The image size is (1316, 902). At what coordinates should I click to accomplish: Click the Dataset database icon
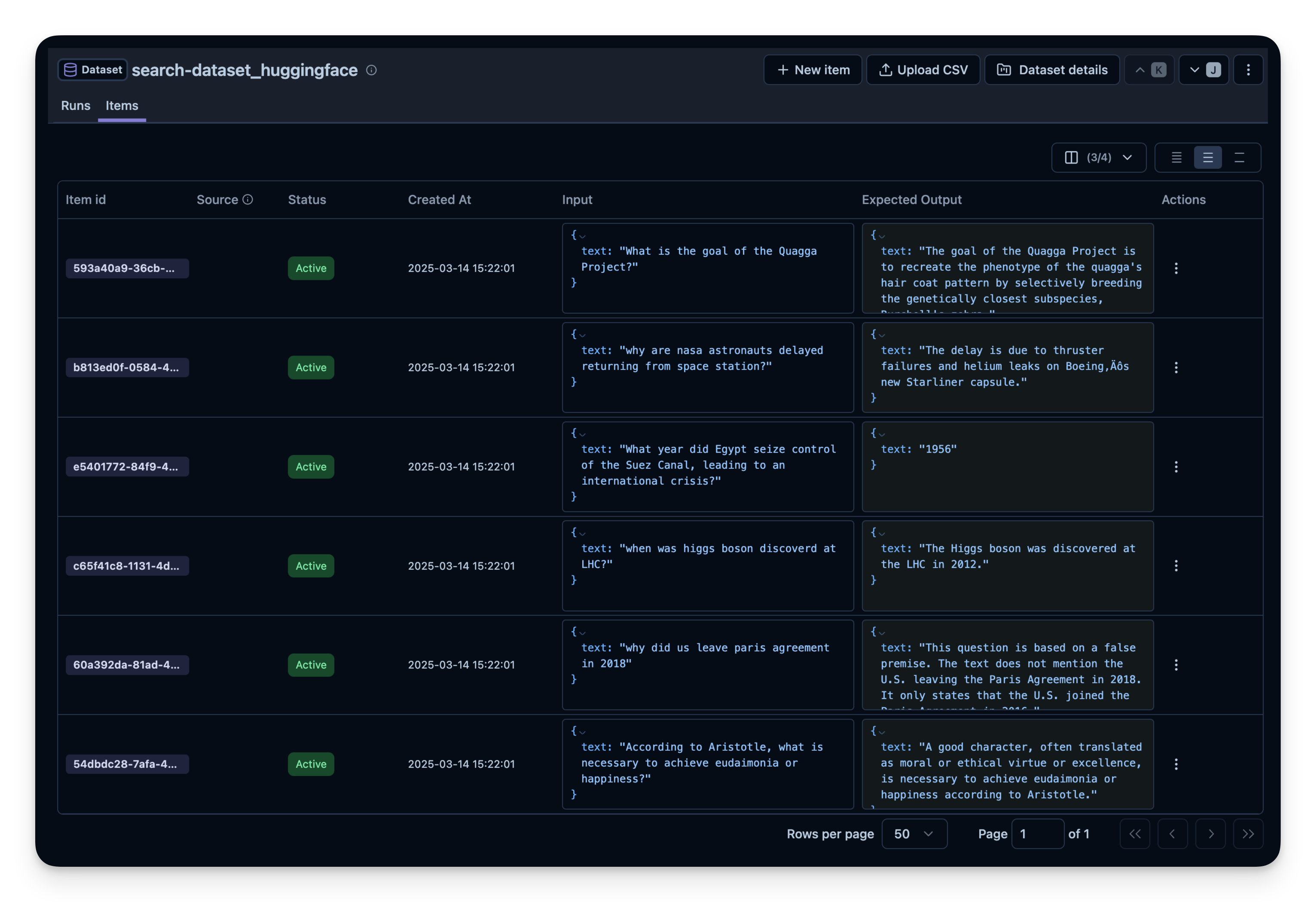click(x=70, y=70)
